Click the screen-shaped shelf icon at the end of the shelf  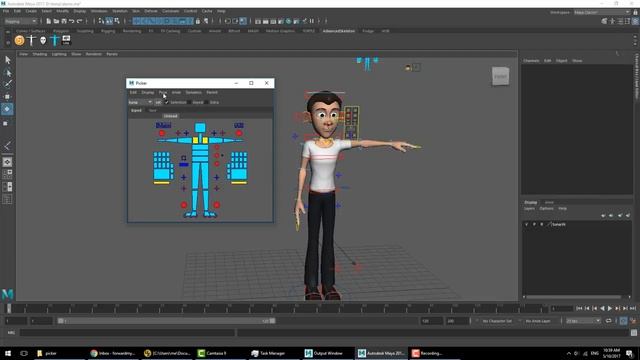click(x=66, y=40)
